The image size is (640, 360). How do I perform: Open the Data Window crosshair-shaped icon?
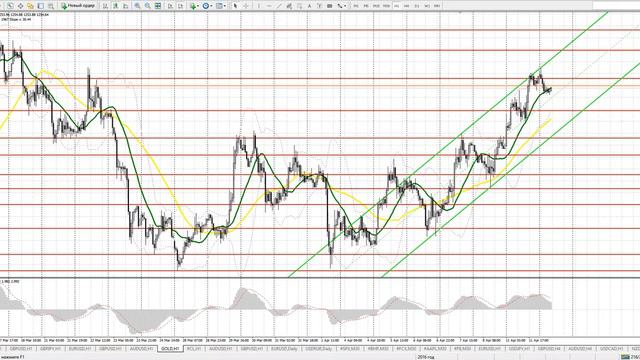[x=20, y=6]
